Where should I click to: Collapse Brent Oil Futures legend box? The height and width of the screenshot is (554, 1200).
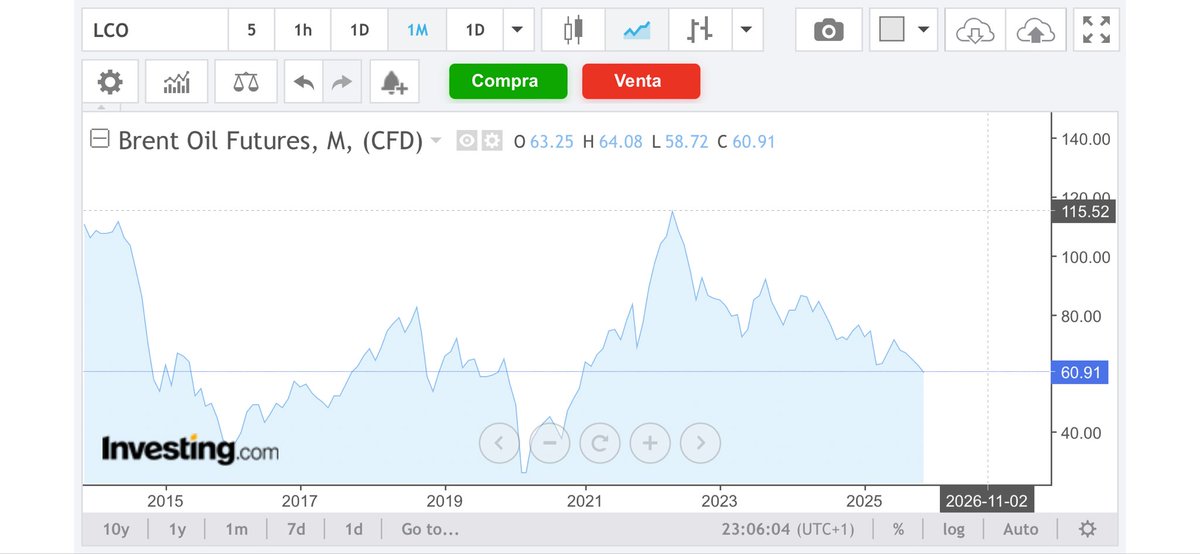(x=100, y=140)
